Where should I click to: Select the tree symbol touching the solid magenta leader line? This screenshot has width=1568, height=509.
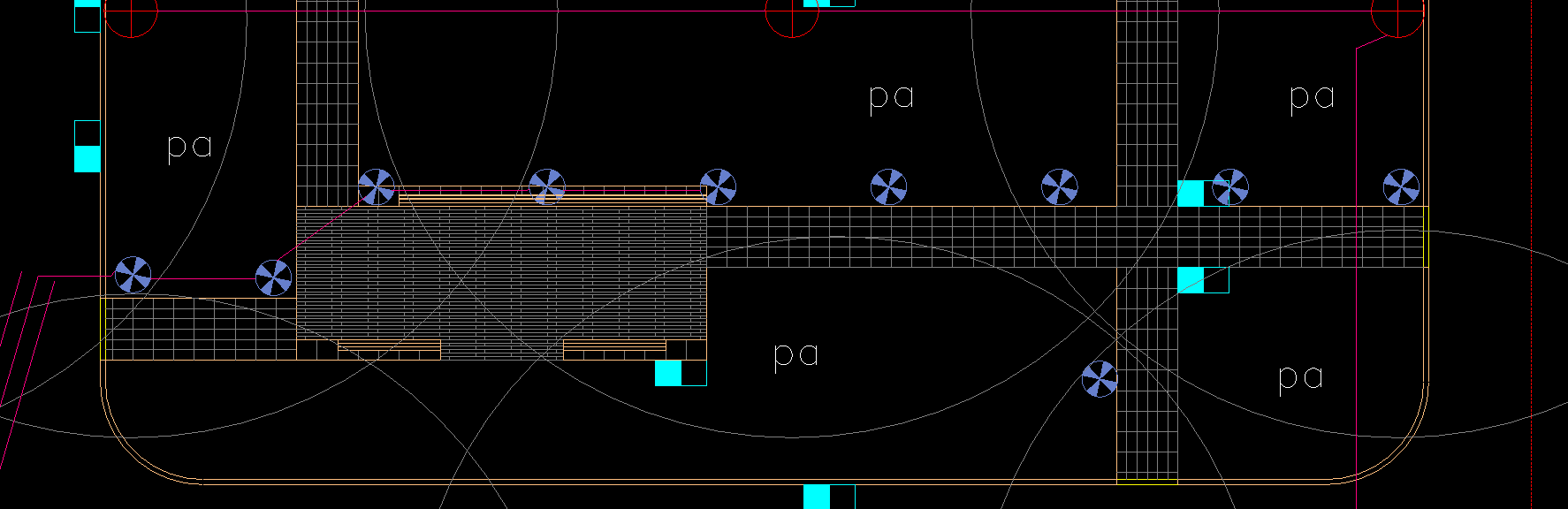click(133, 275)
